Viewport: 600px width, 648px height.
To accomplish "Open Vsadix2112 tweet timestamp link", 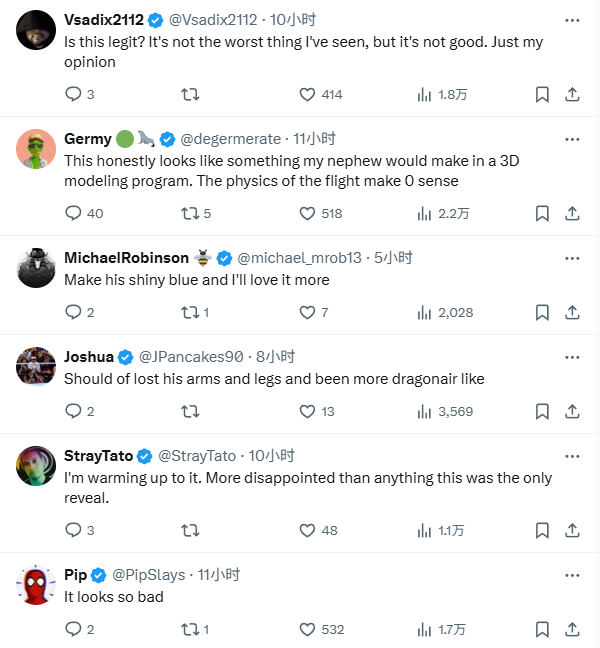I will point(267,20).
